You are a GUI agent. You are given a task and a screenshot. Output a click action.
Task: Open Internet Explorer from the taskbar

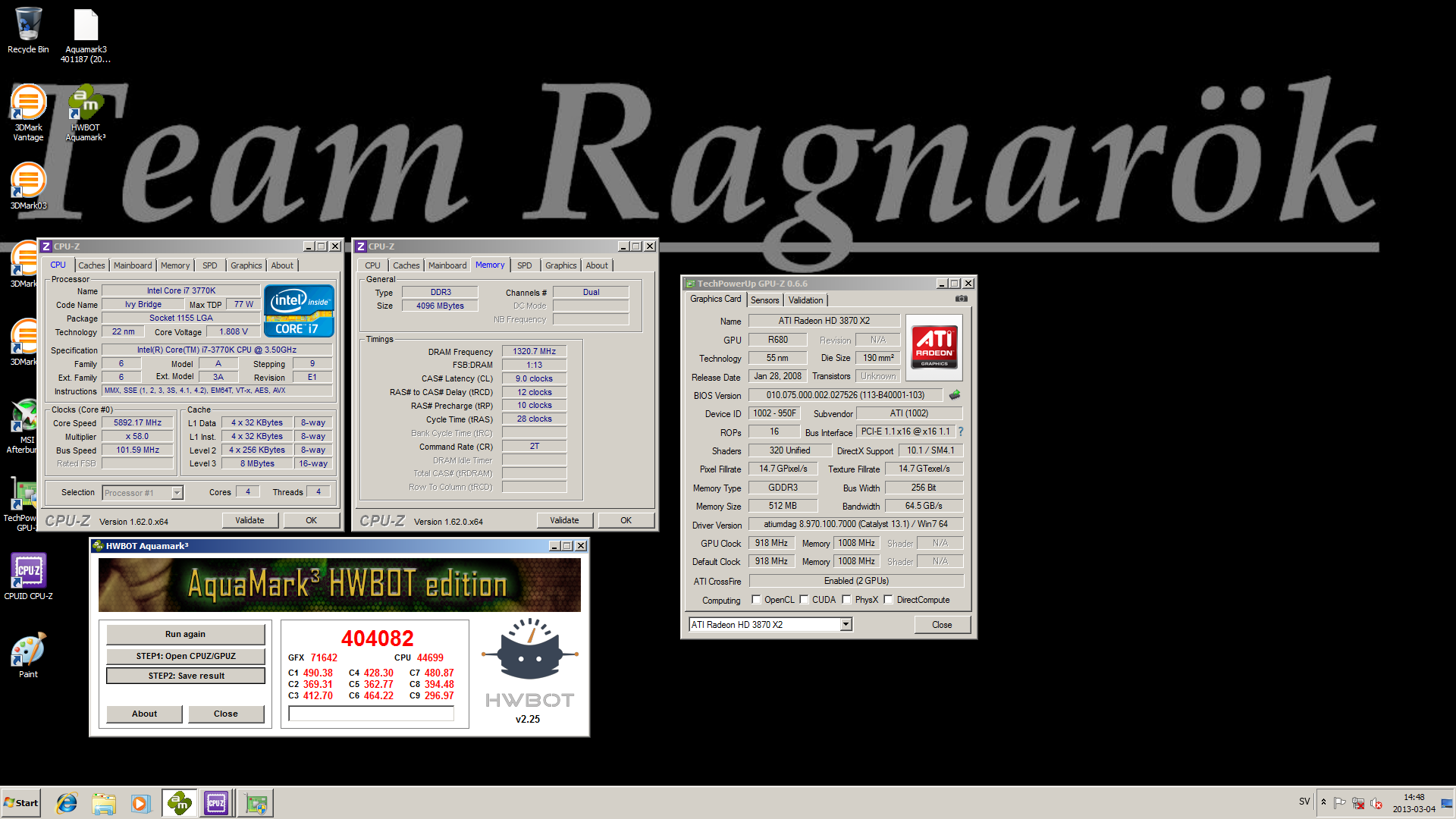[67, 803]
